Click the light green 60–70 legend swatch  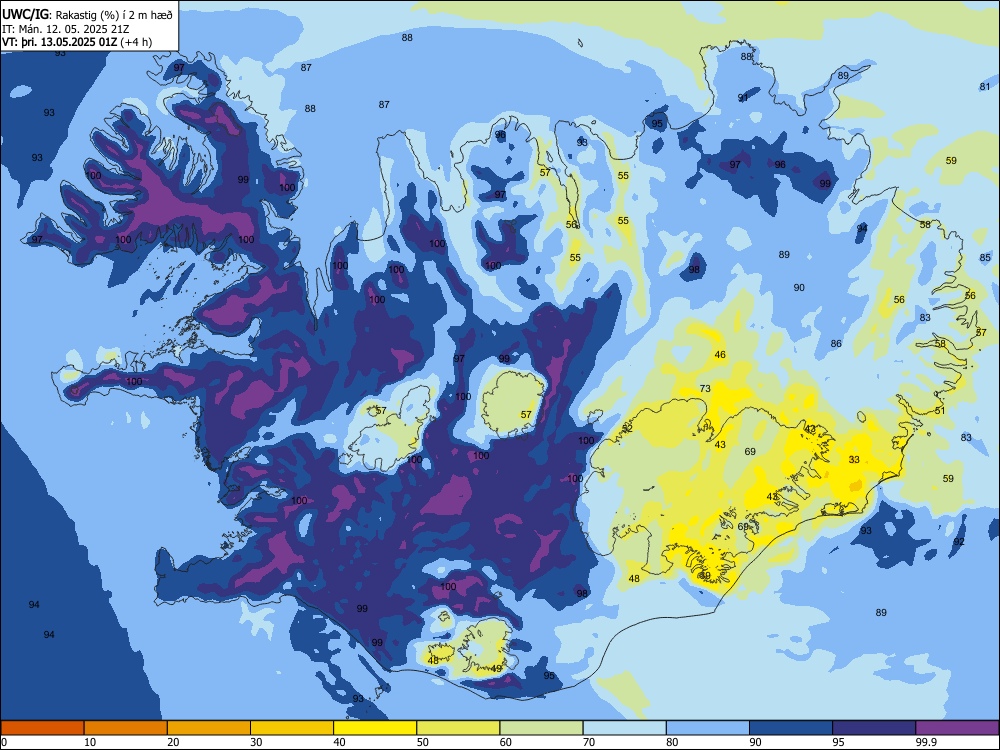click(541, 728)
